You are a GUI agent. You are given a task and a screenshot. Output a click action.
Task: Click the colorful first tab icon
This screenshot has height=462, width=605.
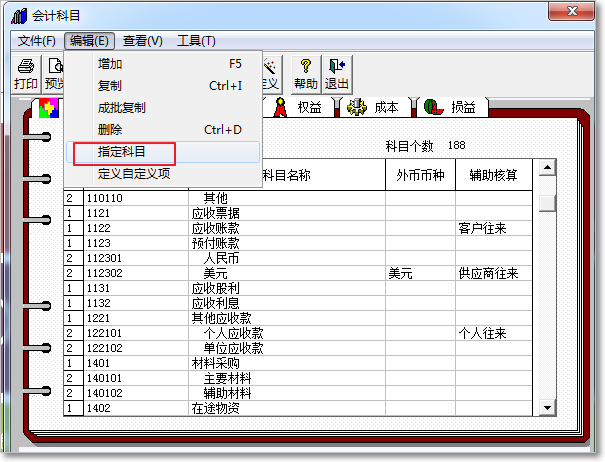pyautogui.click(x=49, y=108)
